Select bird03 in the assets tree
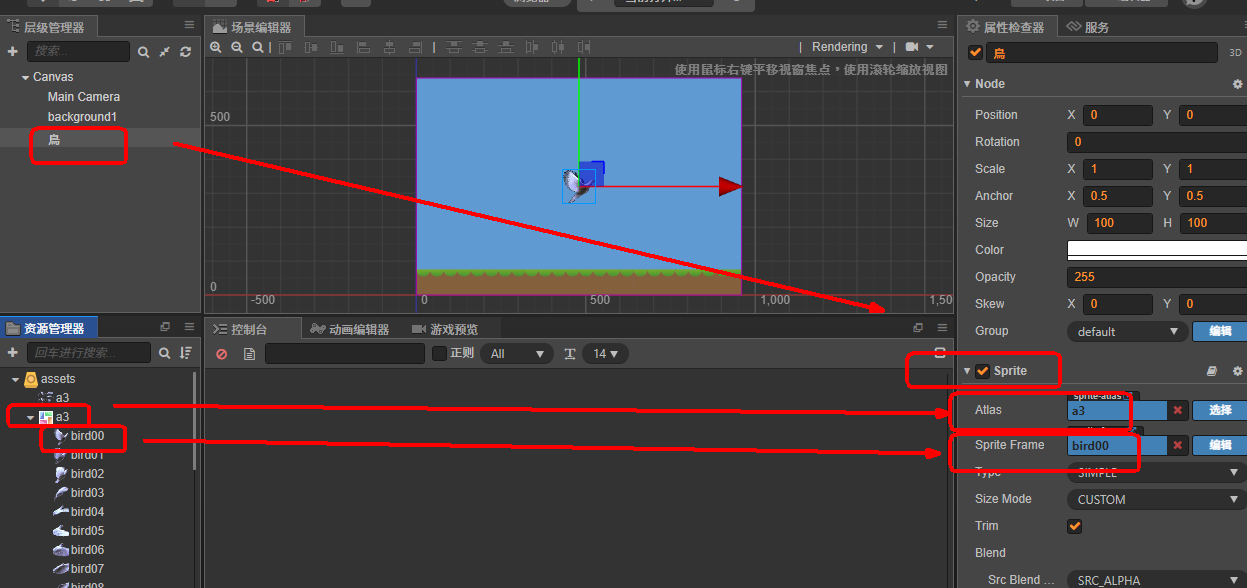The height and width of the screenshot is (588, 1247). click(x=87, y=493)
